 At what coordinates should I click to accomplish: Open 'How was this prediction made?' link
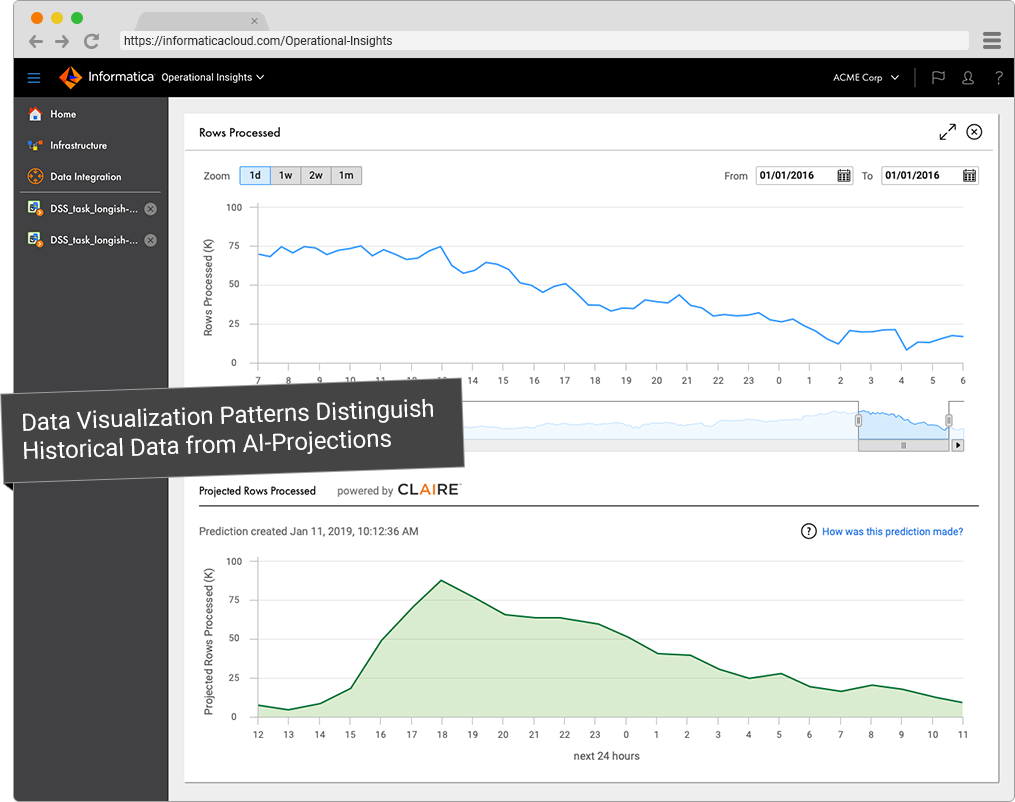click(892, 531)
